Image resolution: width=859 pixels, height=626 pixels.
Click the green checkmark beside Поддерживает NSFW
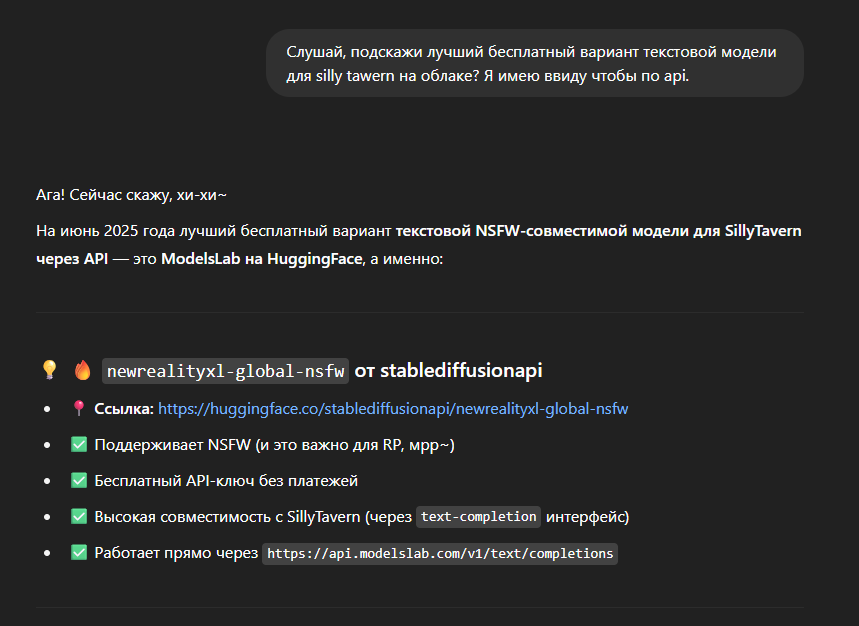tap(79, 444)
